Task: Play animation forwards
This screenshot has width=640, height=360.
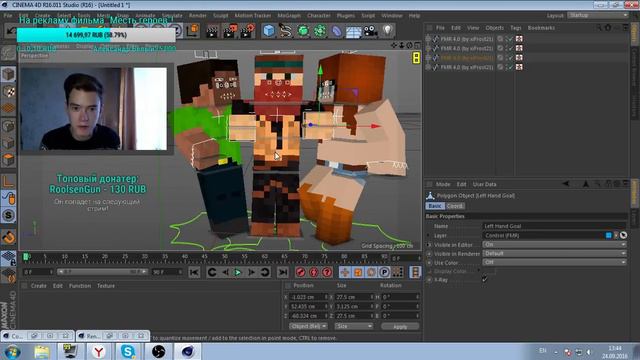Action: (238, 272)
